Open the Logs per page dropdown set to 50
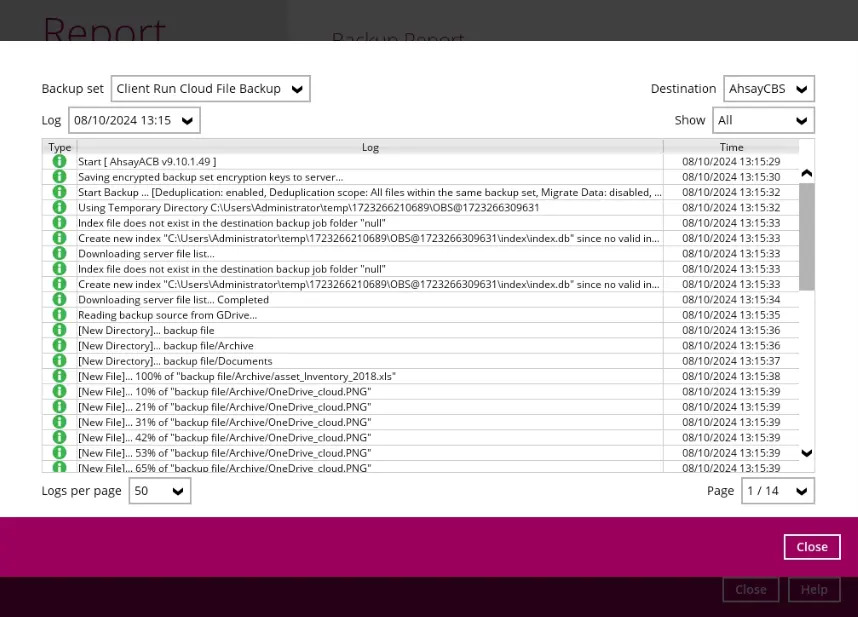The width and height of the screenshot is (858, 617). [159, 490]
